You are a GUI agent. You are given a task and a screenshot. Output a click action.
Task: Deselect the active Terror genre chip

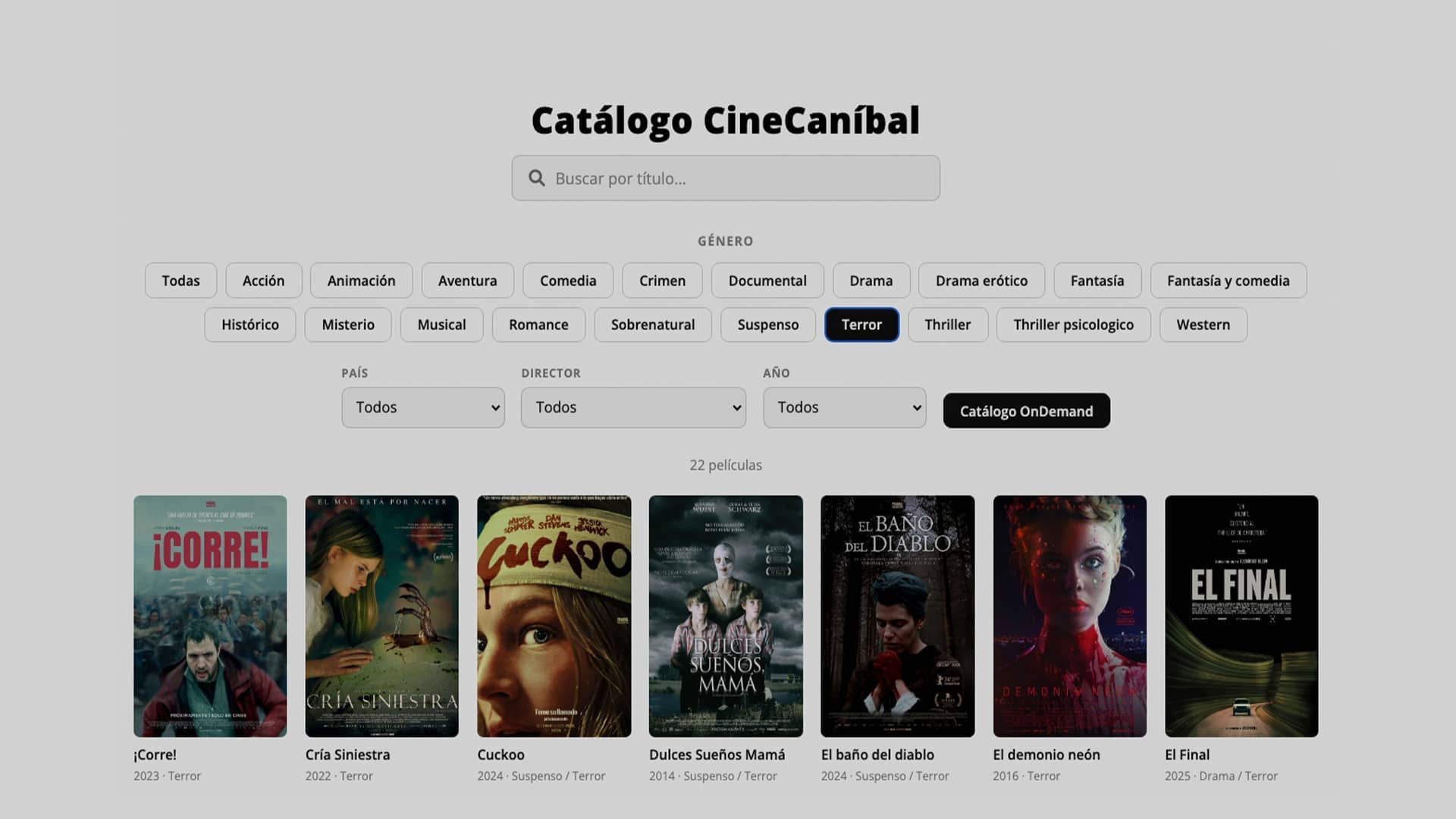pos(861,325)
